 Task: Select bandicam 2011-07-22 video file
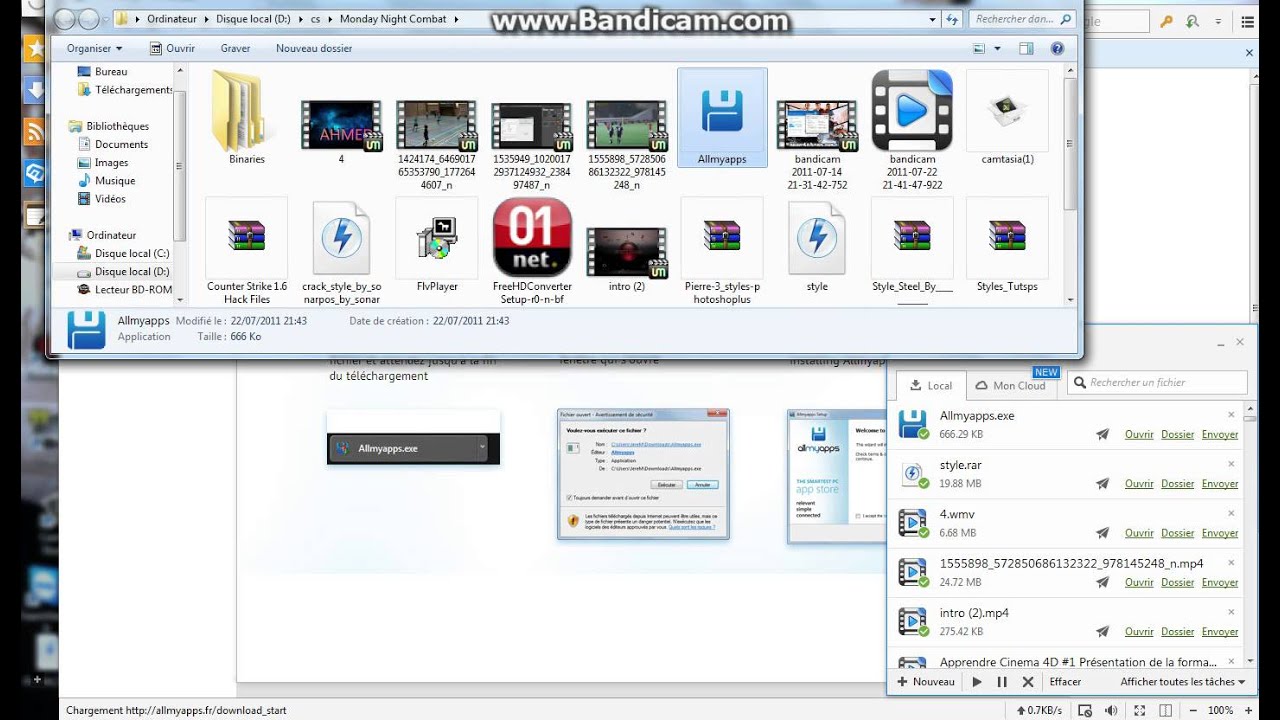click(x=912, y=130)
